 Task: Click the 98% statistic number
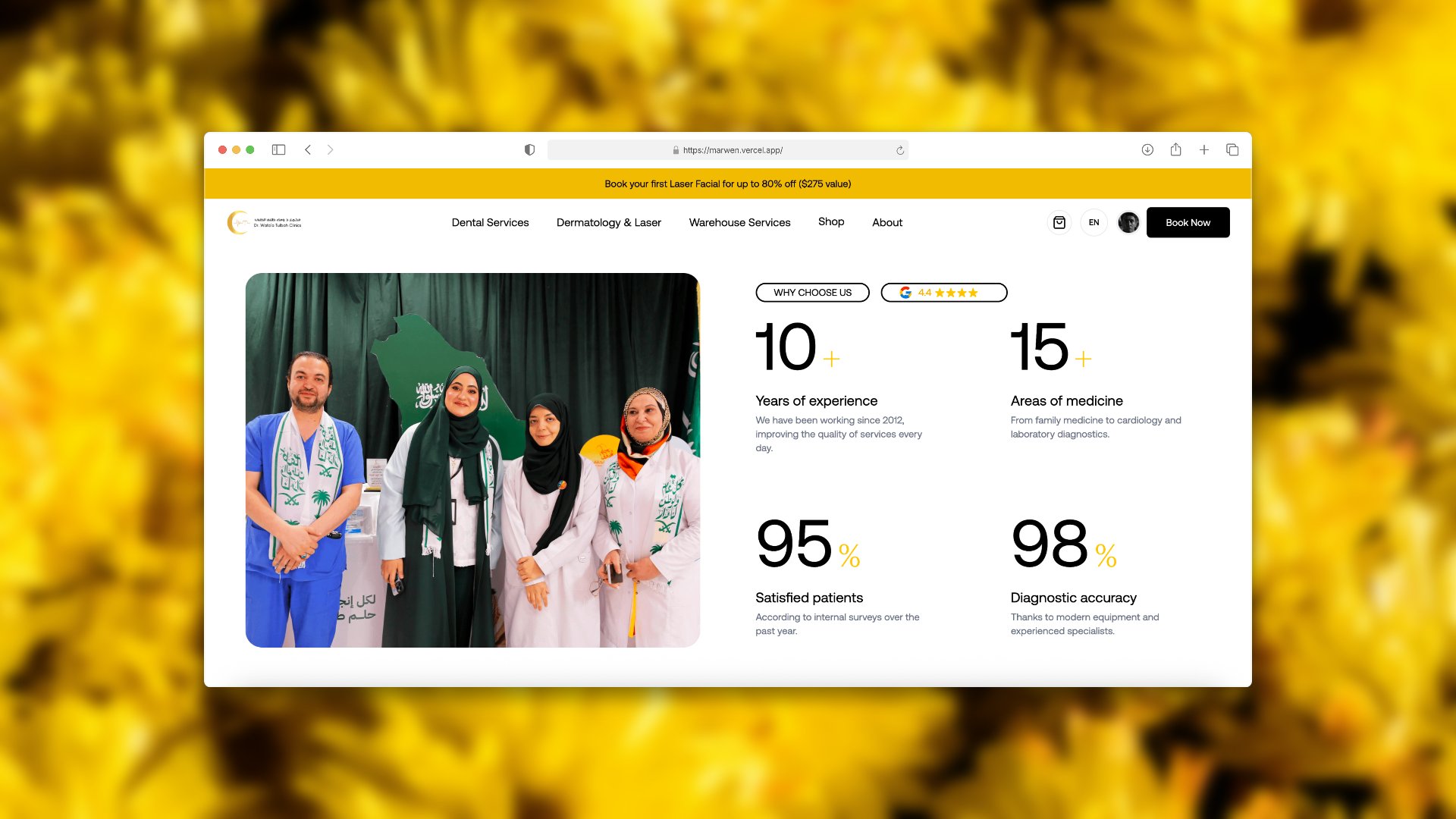click(1064, 544)
